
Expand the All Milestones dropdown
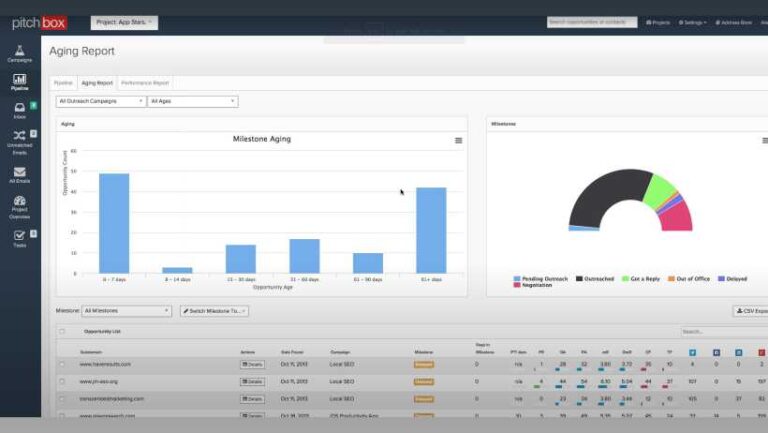(x=126, y=311)
